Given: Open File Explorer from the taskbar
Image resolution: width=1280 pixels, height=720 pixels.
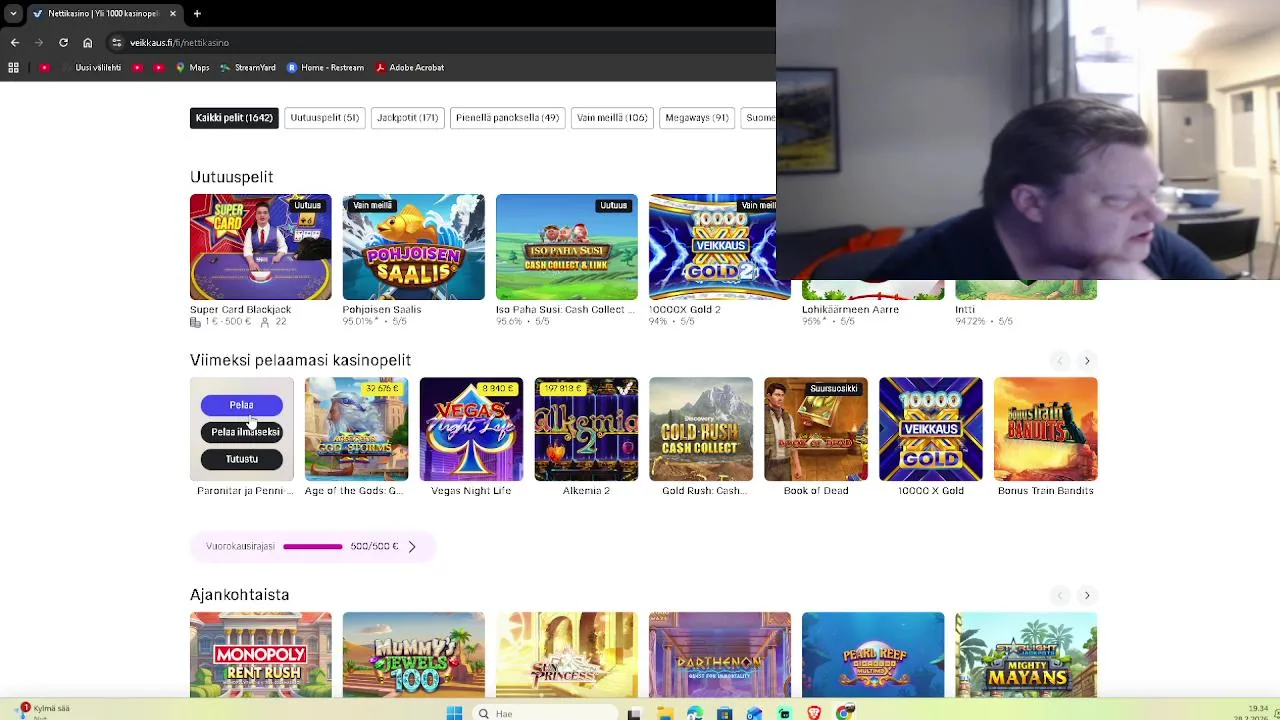Looking at the screenshot, I should tap(664, 713).
